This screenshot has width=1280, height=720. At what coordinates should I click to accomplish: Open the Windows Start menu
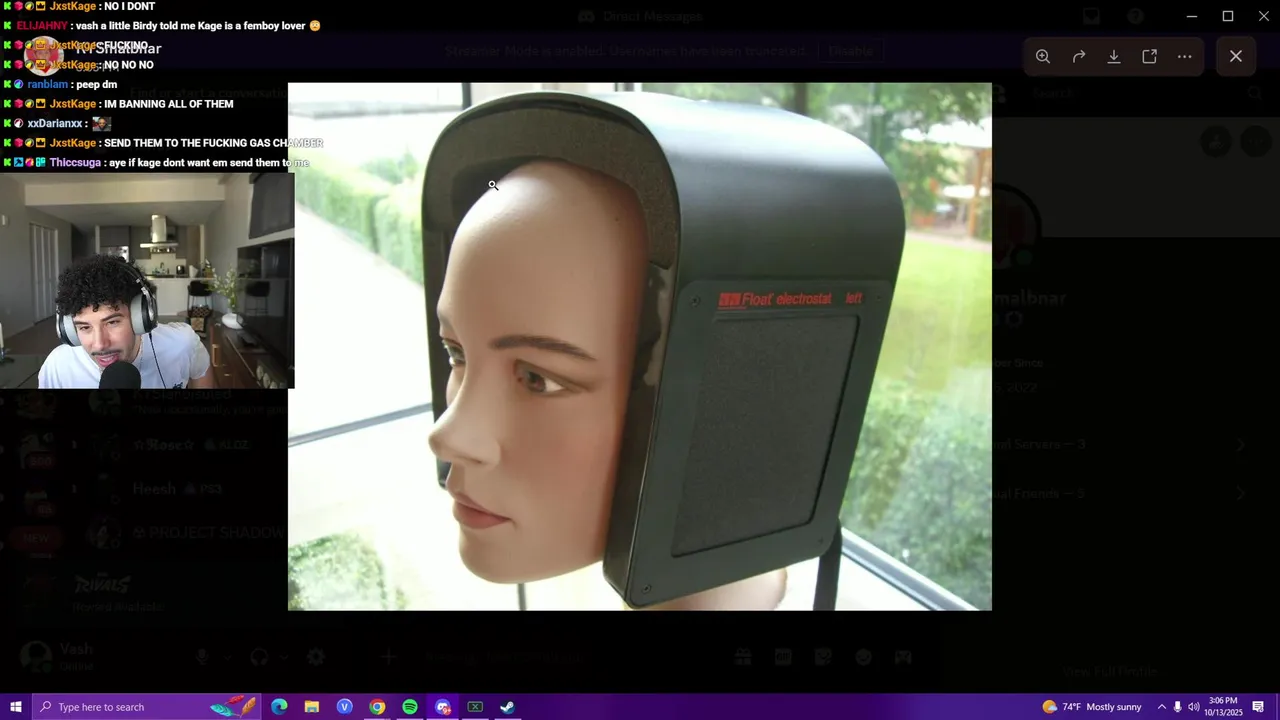coord(15,707)
